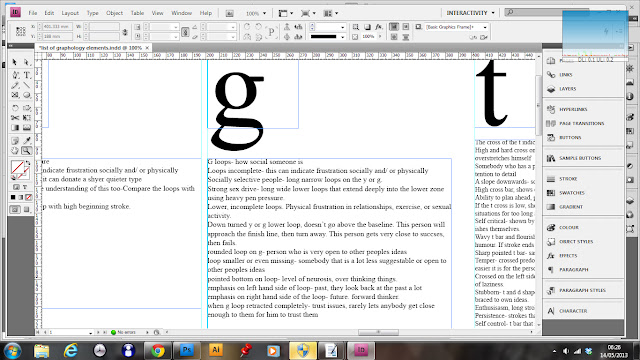Viewport: 640px width, 360px height.
Task: Open the Paragraph panel
Action: [x=573, y=269]
